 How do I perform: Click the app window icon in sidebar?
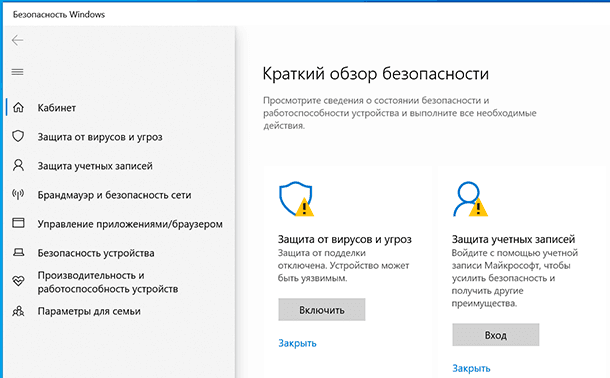18,223
